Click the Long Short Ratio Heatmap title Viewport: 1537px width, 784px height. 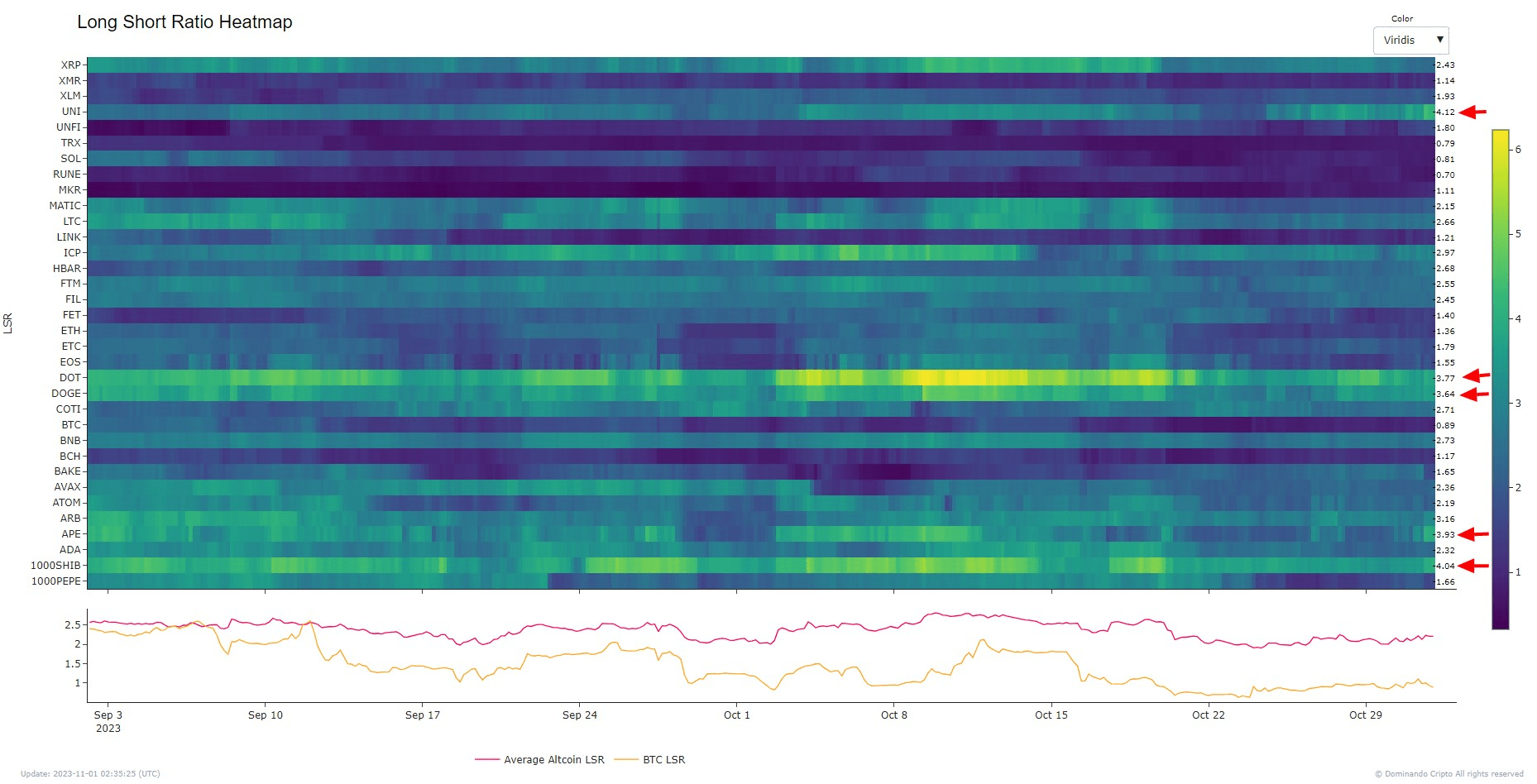point(184,22)
